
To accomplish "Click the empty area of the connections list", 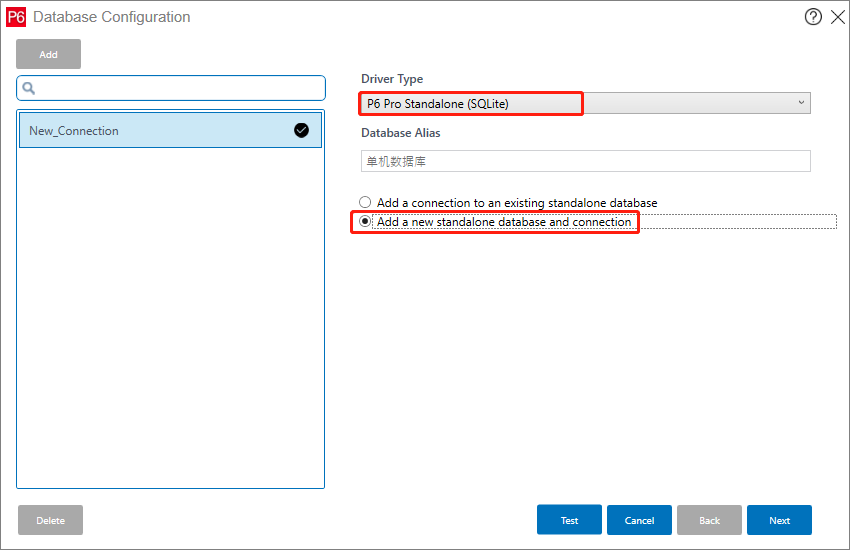I will point(170,318).
